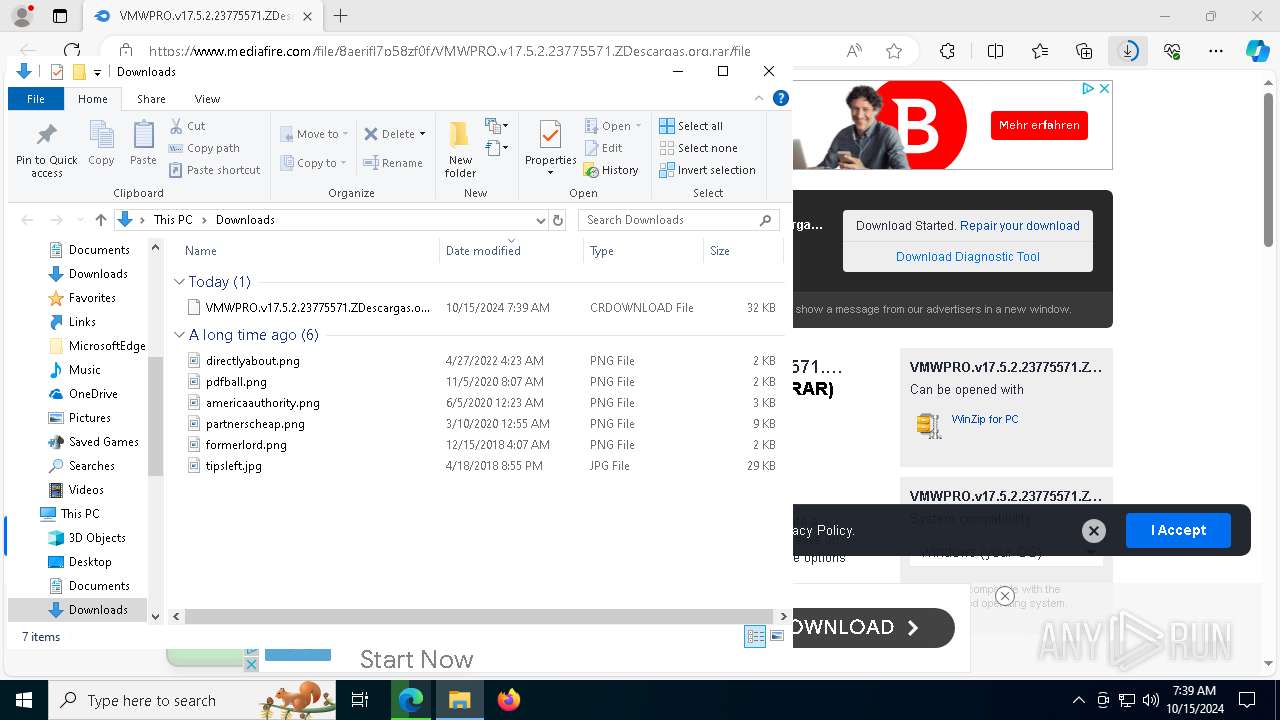The width and height of the screenshot is (1280, 720).
Task: Open File Explorer from taskbar
Action: [x=460, y=700]
